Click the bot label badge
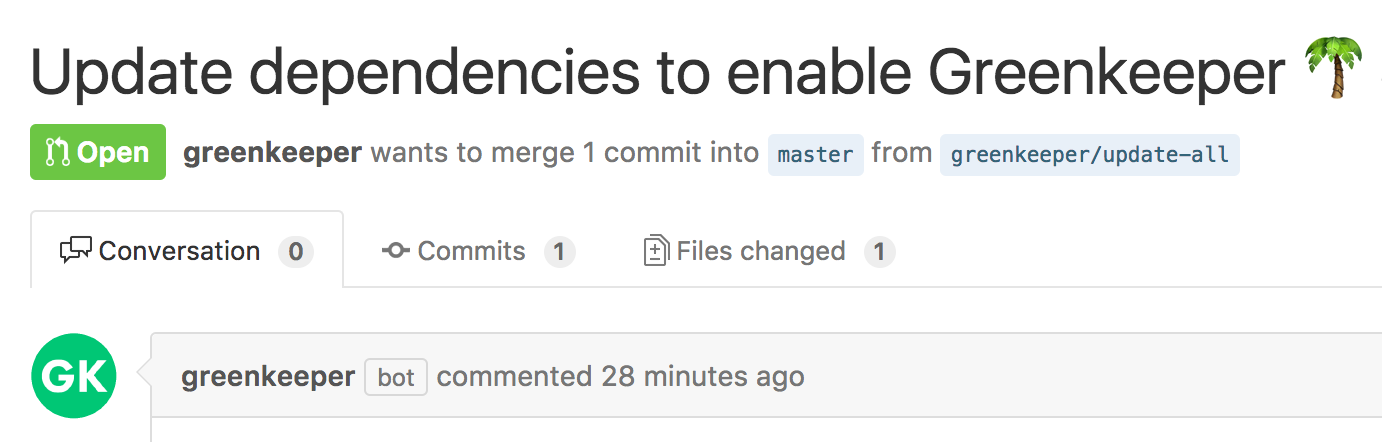 pyautogui.click(x=396, y=378)
